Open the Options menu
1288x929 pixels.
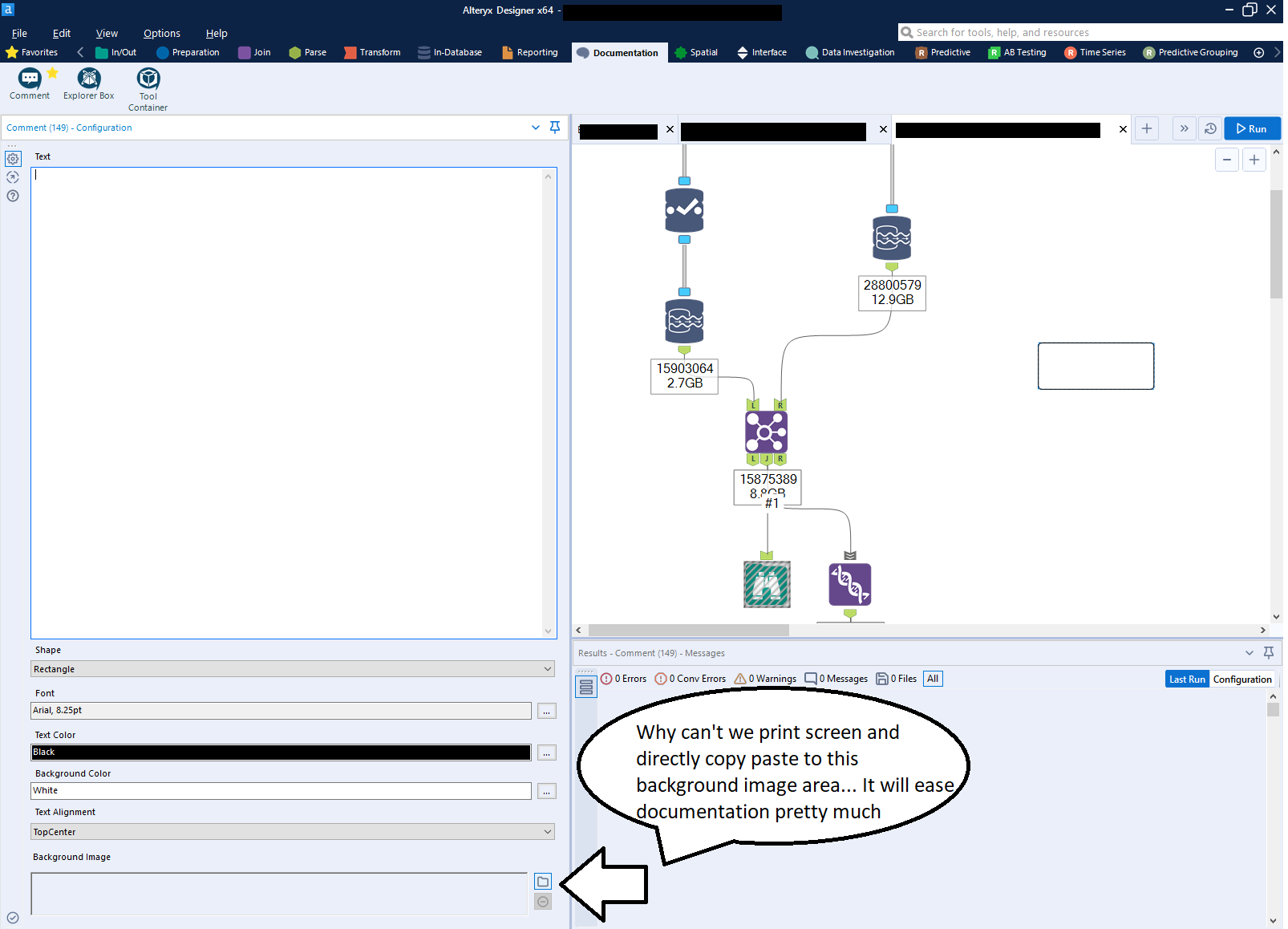coord(161,33)
